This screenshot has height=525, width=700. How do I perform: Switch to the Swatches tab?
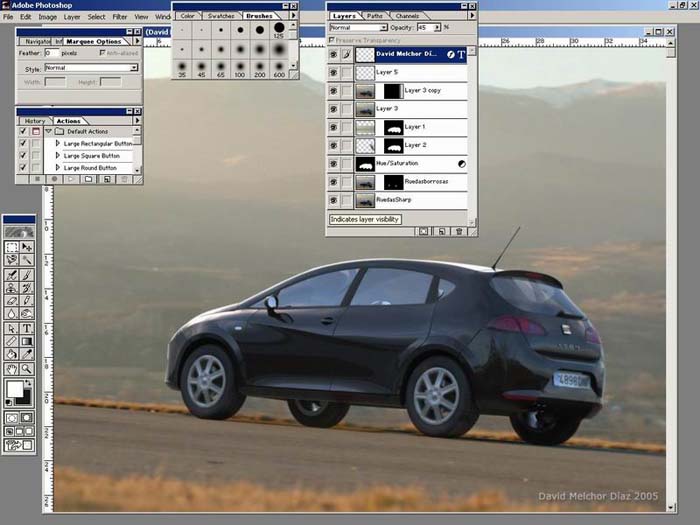point(222,16)
